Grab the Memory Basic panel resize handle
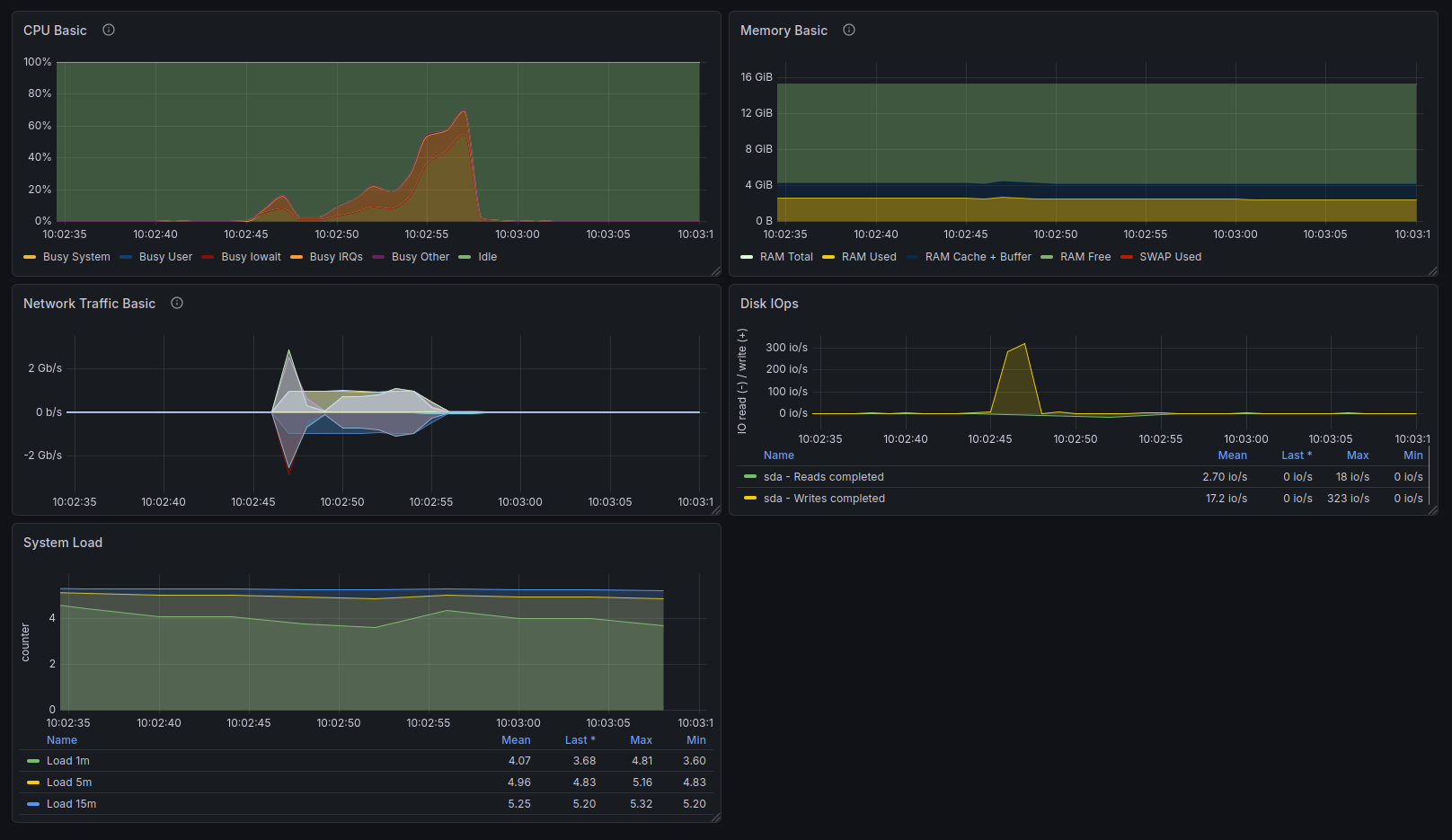The height and width of the screenshot is (840, 1452). pyautogui.click(x=1433, y=271)
